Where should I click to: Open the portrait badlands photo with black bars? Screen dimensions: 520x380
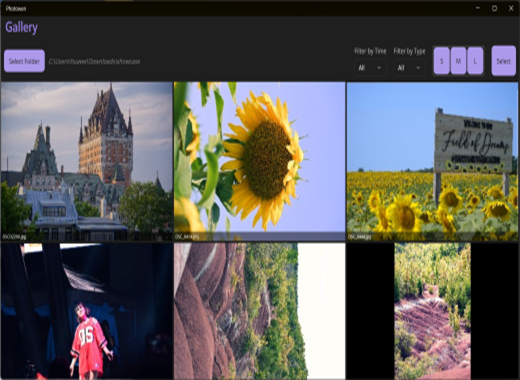point(432,311)
